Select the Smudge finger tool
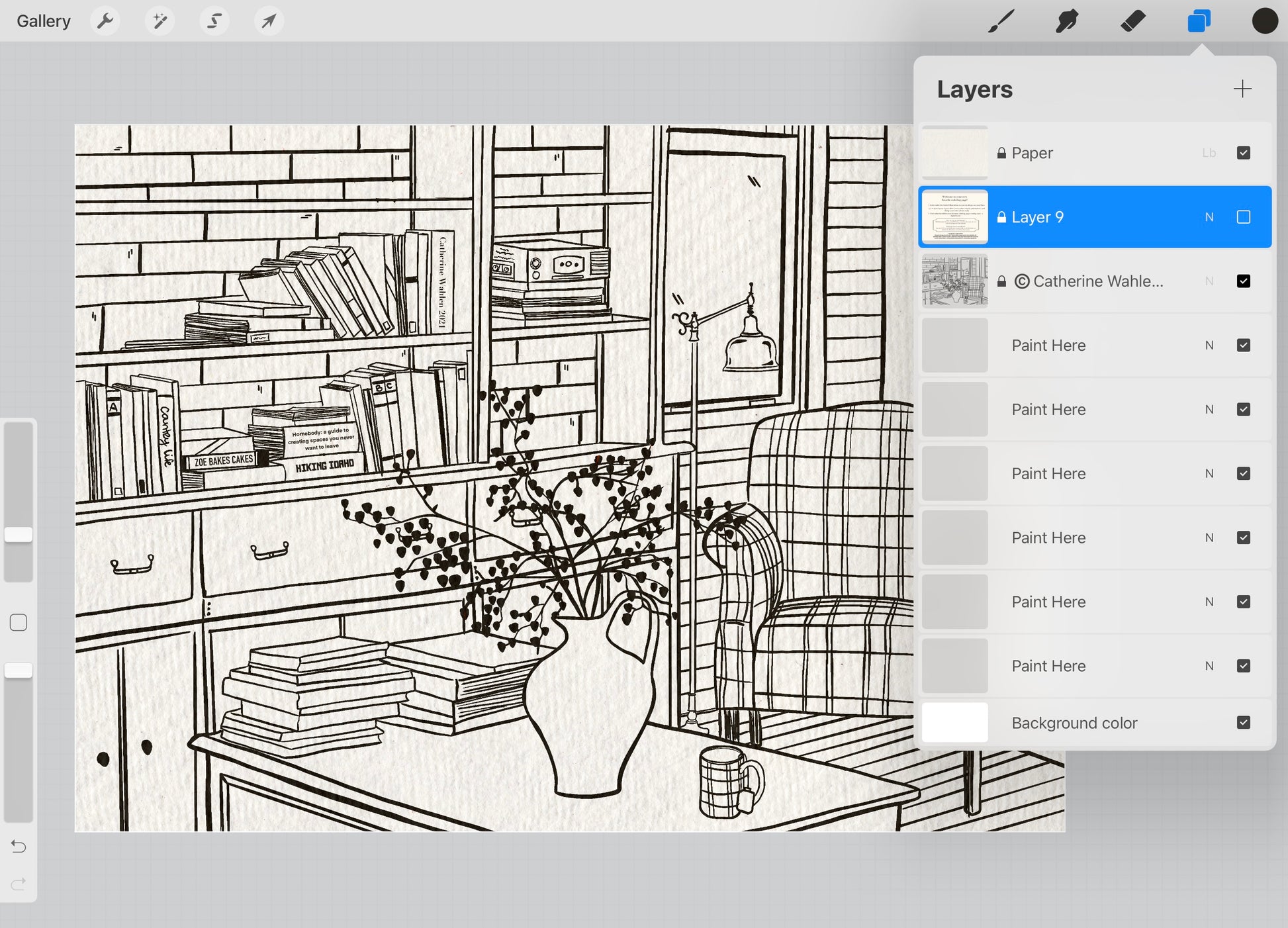The image size is (1288, 928). coord(1067,21)
